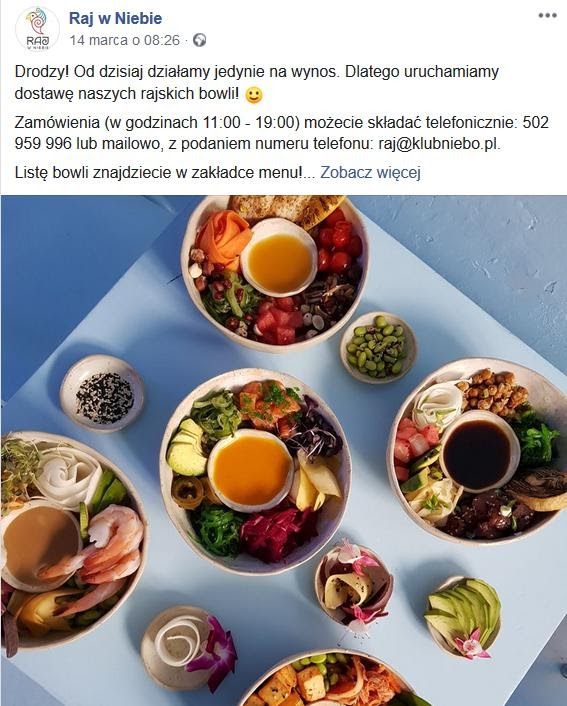Open the photo at the center salmon bowl

pos(255,471)
